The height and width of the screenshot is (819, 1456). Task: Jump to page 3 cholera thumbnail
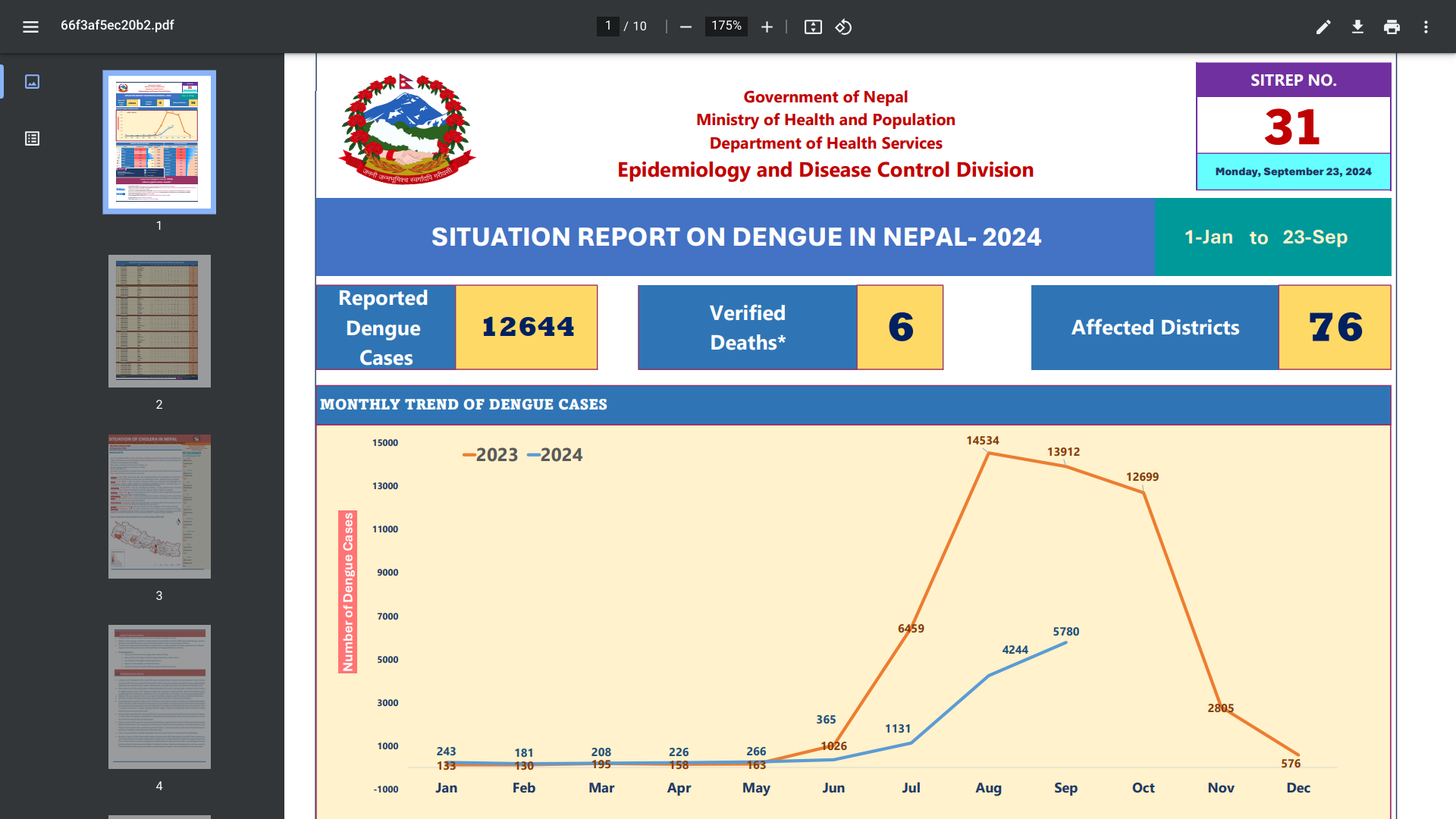click(x=159, y=506)
